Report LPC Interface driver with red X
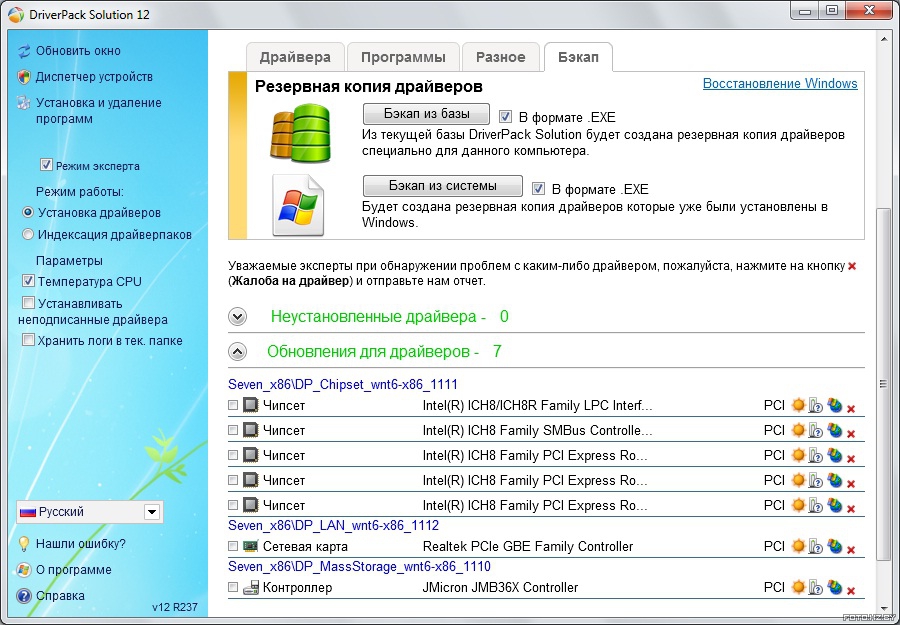This screenshot has height=625, width=900. tap(851, 409)
